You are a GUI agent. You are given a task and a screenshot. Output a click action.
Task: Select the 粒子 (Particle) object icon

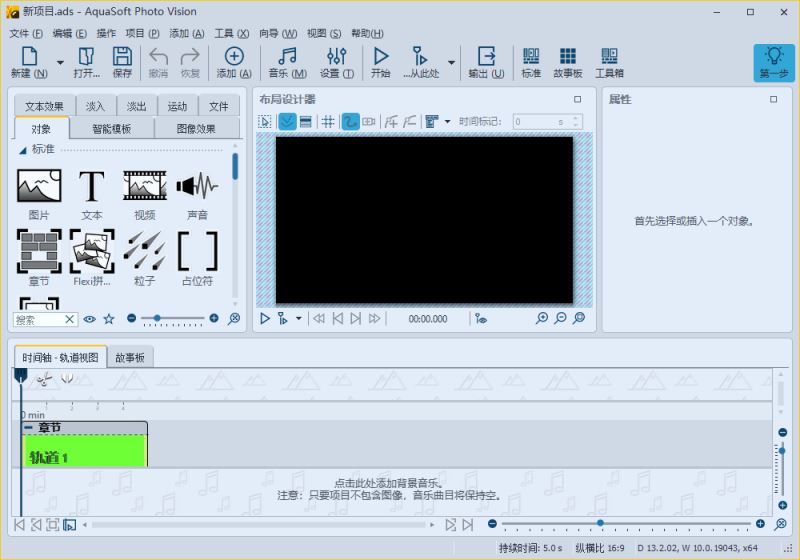144,251
